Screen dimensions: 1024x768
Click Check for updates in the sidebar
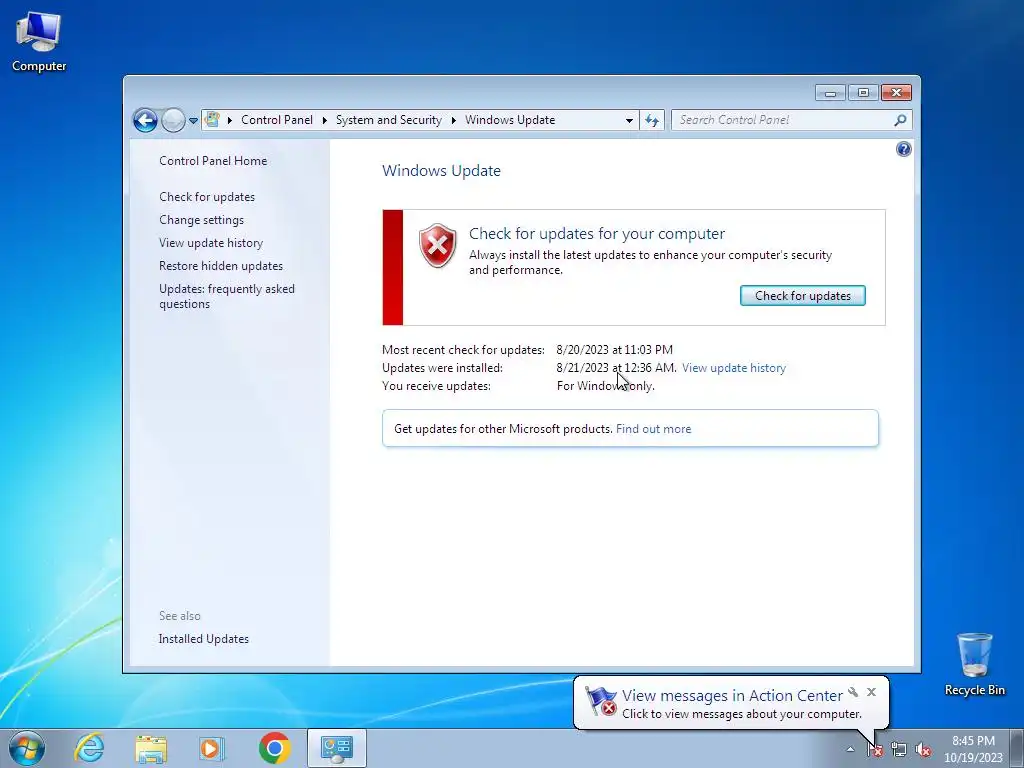[x=207, y=197]
